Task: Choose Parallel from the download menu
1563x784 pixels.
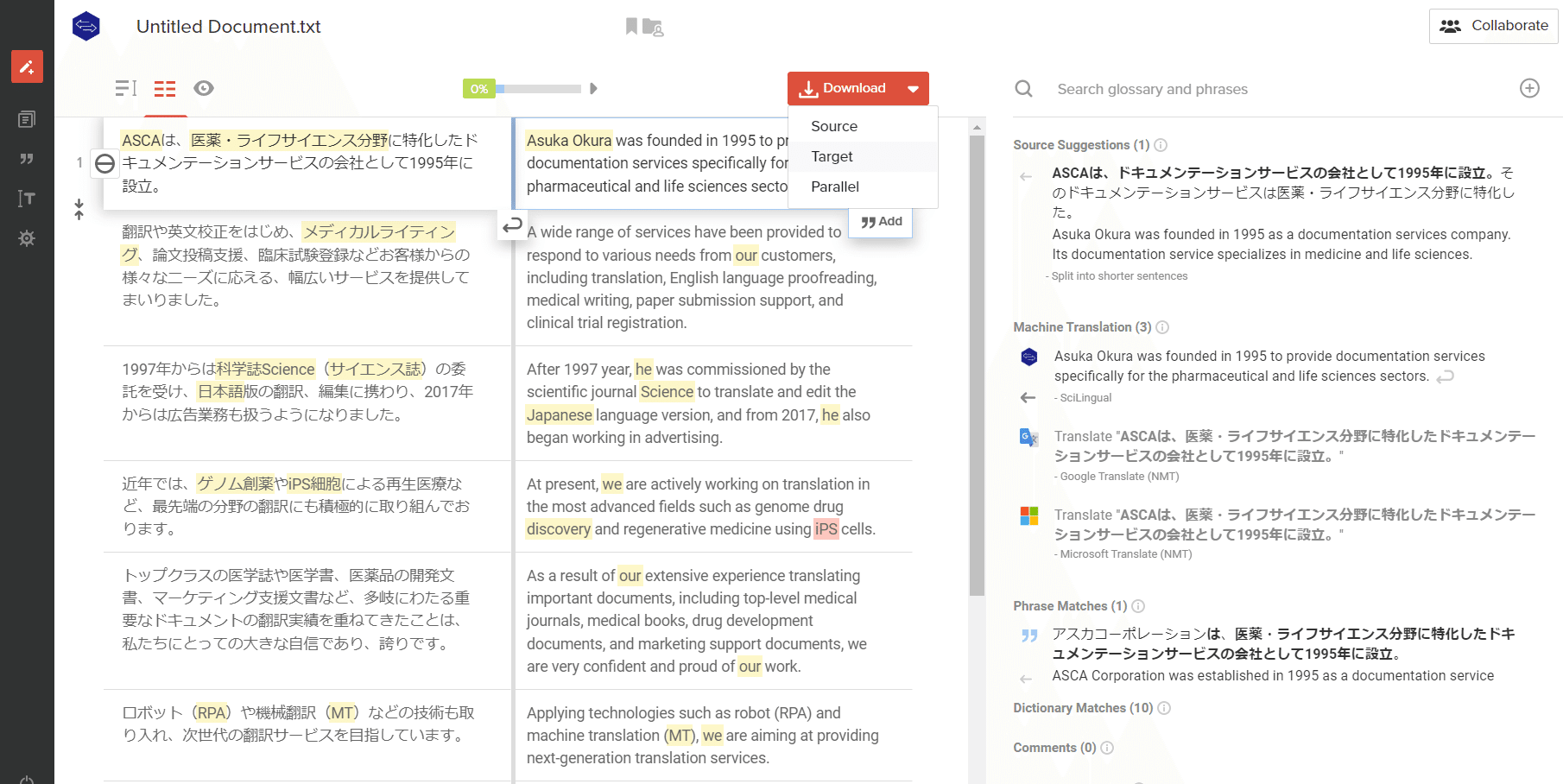Action: [x=834, y=187]
